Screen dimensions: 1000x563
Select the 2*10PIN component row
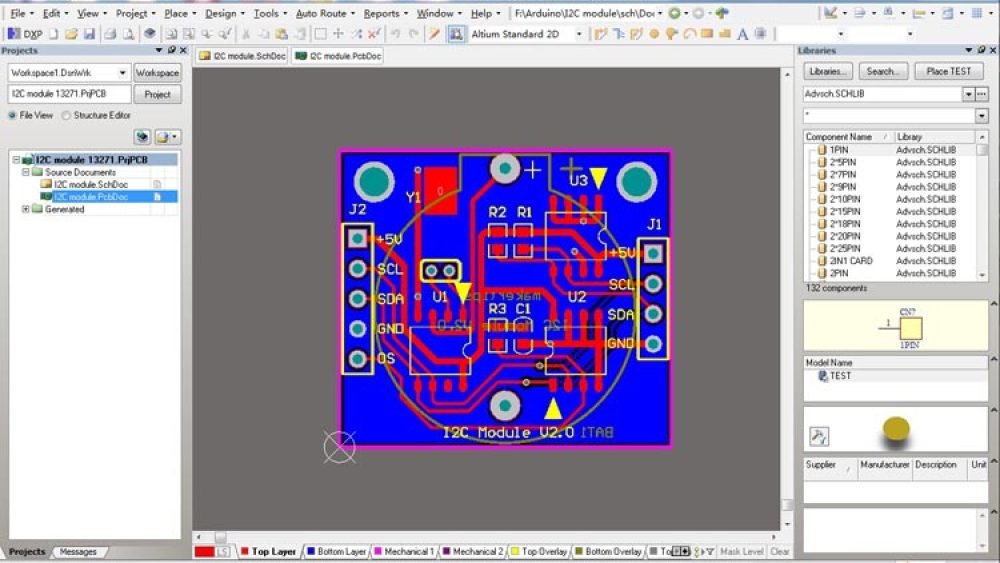[x=891, y=199]
